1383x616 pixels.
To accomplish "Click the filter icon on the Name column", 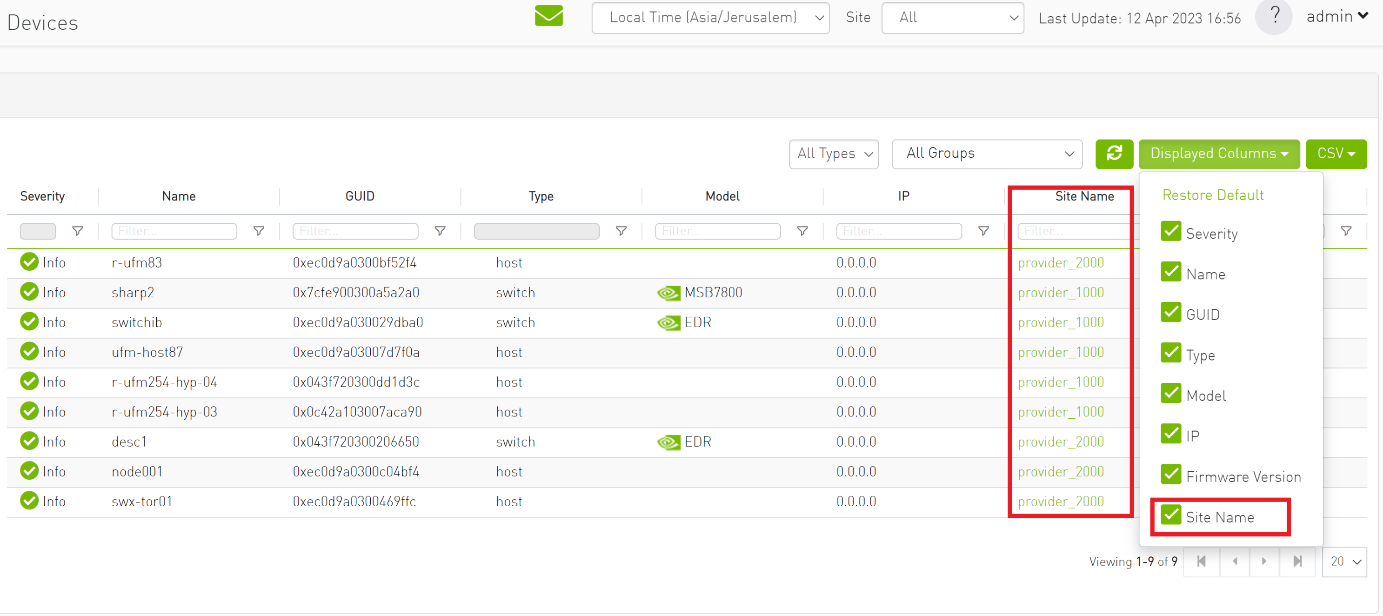I will 258,230.
